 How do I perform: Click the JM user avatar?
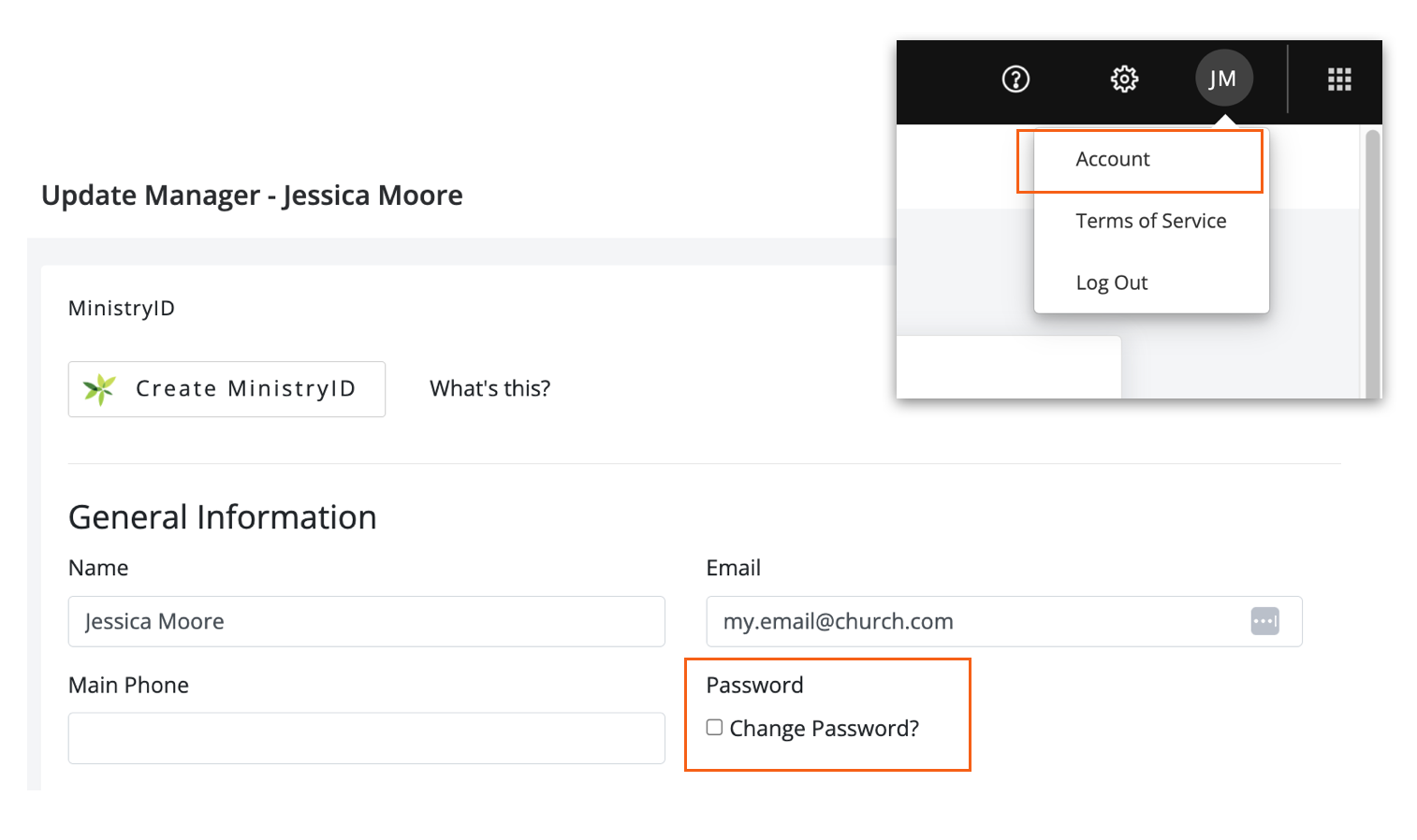[x=1223, y=79]
